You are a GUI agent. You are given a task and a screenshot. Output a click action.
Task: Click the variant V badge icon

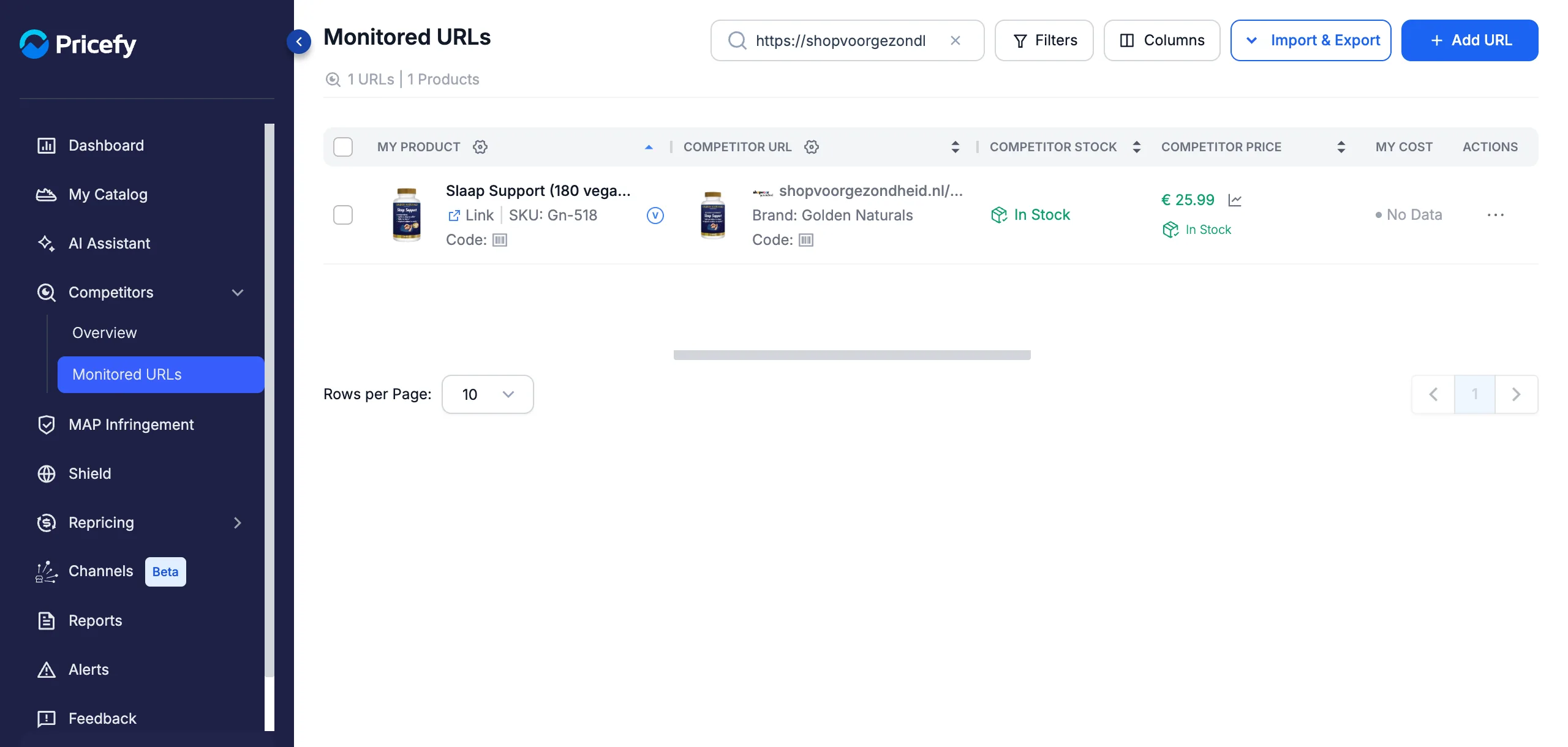pyautogui.click(x=655, y=216)
